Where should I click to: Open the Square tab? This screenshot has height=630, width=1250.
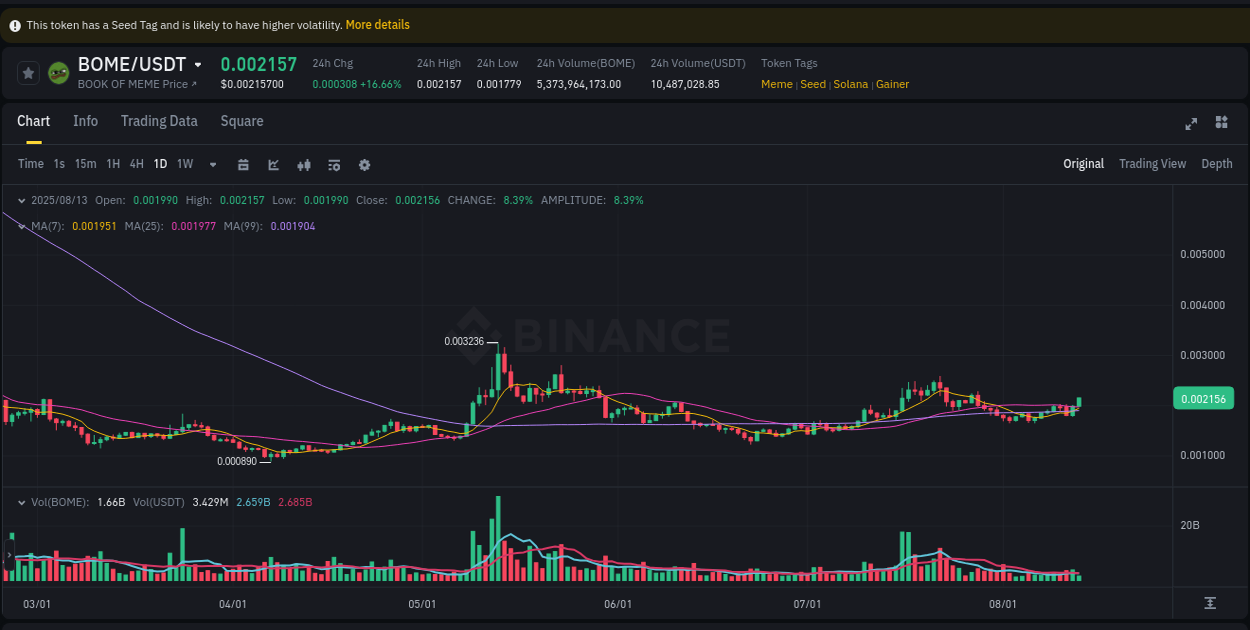point(241,120)
